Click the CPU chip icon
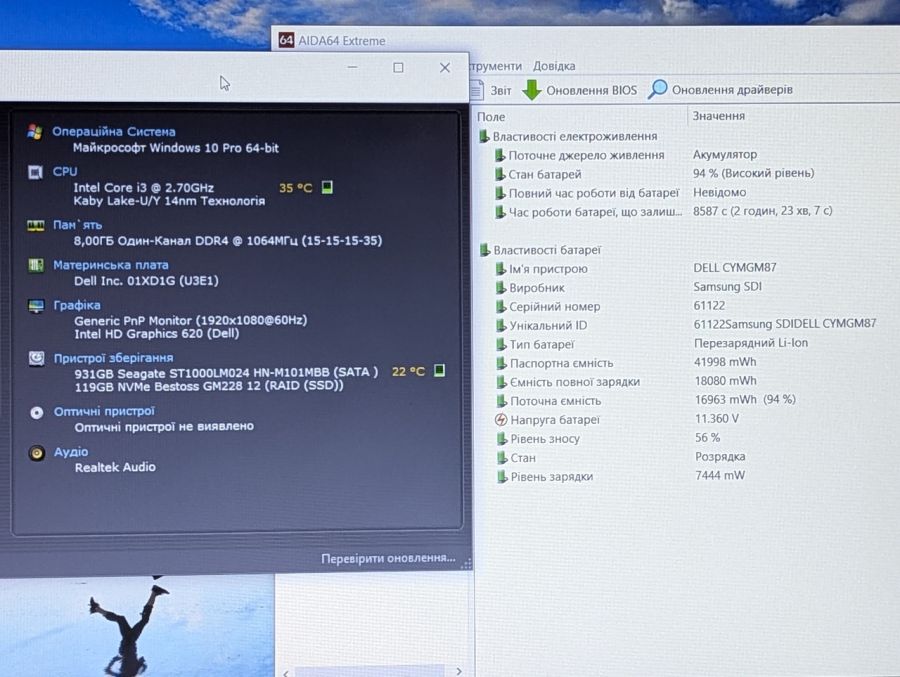Image resolution: width=900 pixels, height=677 pixels. click(x=35, y=172)
